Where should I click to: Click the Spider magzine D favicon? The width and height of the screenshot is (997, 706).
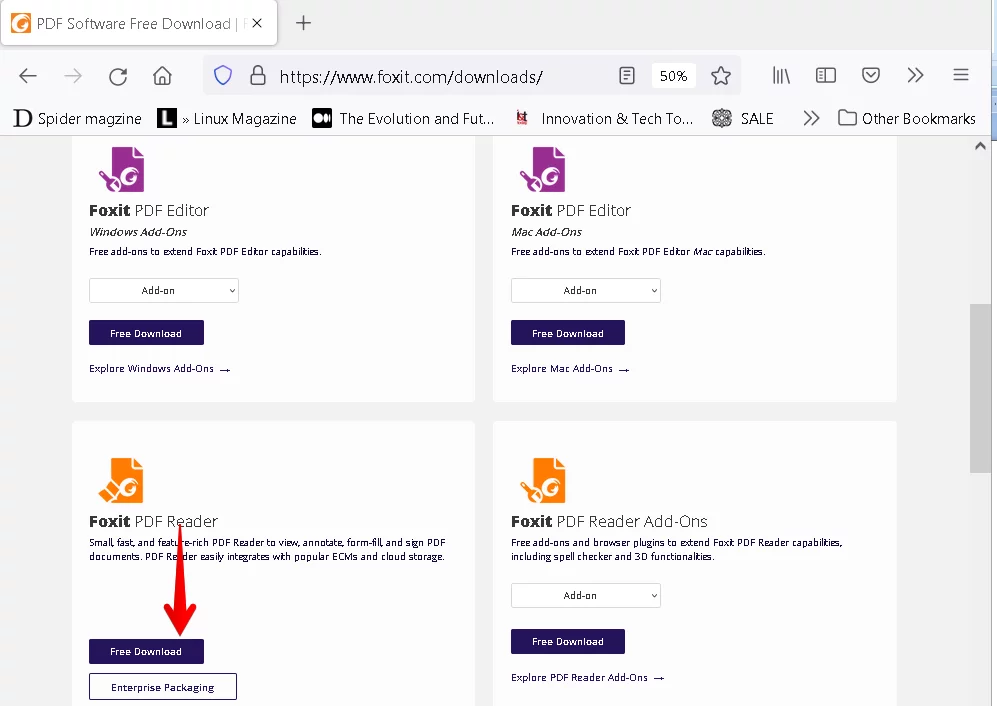tap(23, 118)
